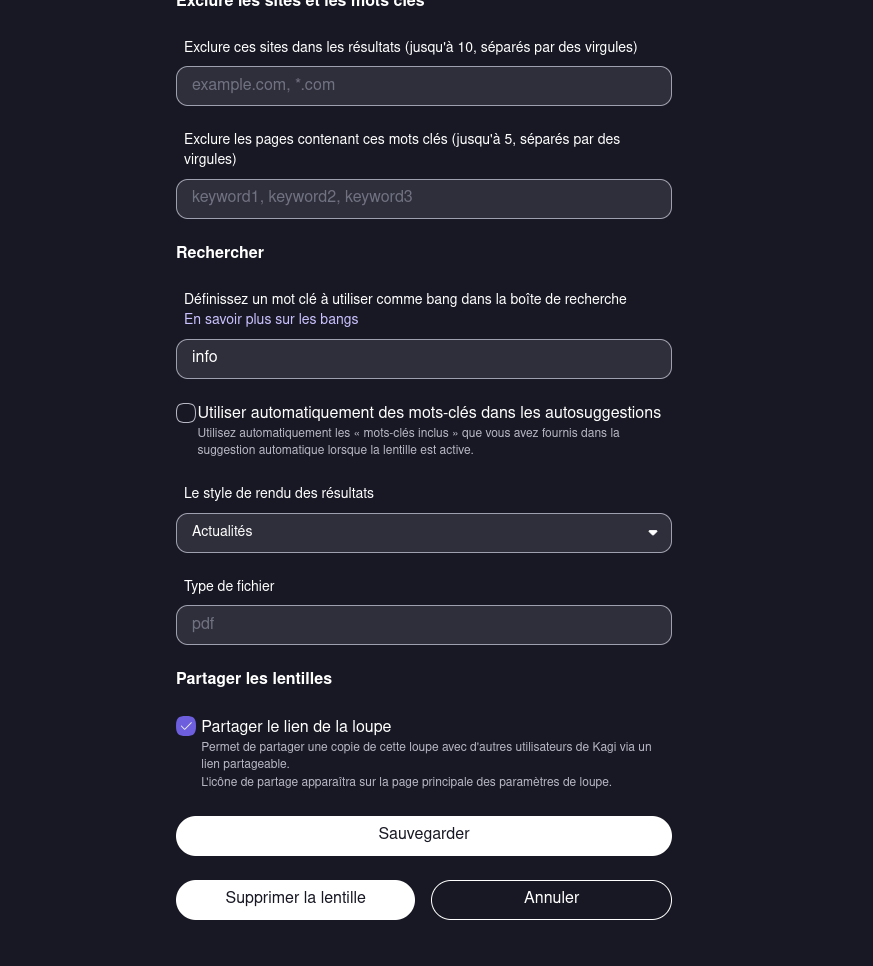Click the 'Le style de rendu des résultats' label
873x966 pixels.
(279, 494)
